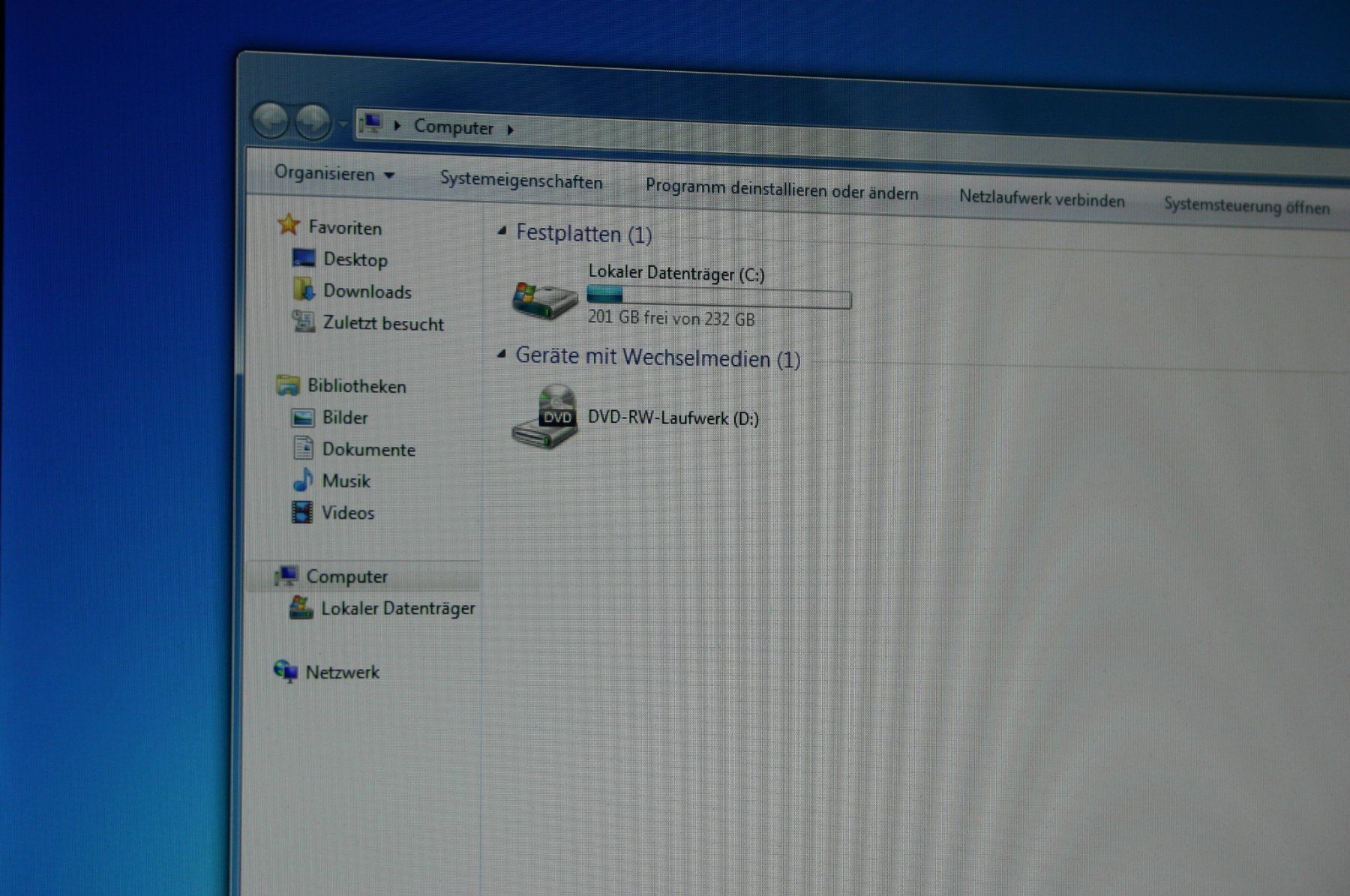The image size is (1350, 896).
Task: Click the Dokumente library icon
Action: coord(303,448)
